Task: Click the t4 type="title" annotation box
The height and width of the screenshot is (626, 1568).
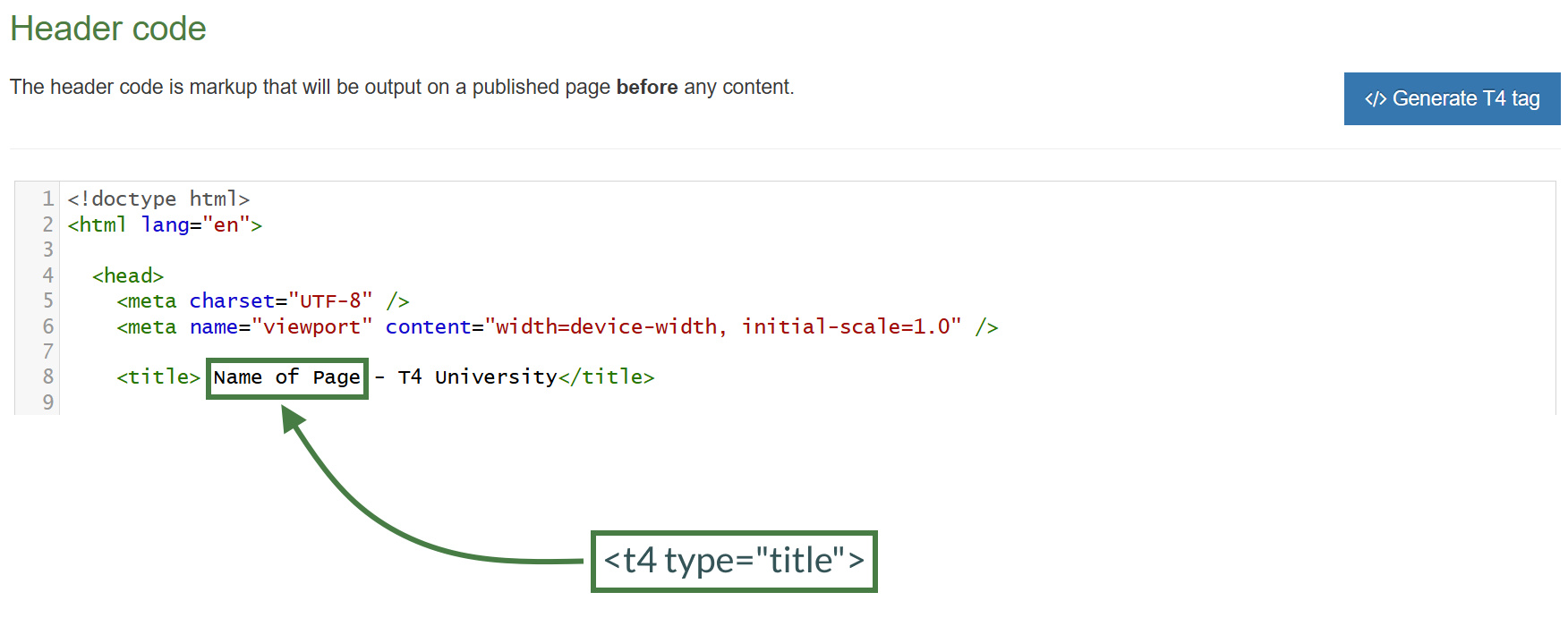Action: 734,561
